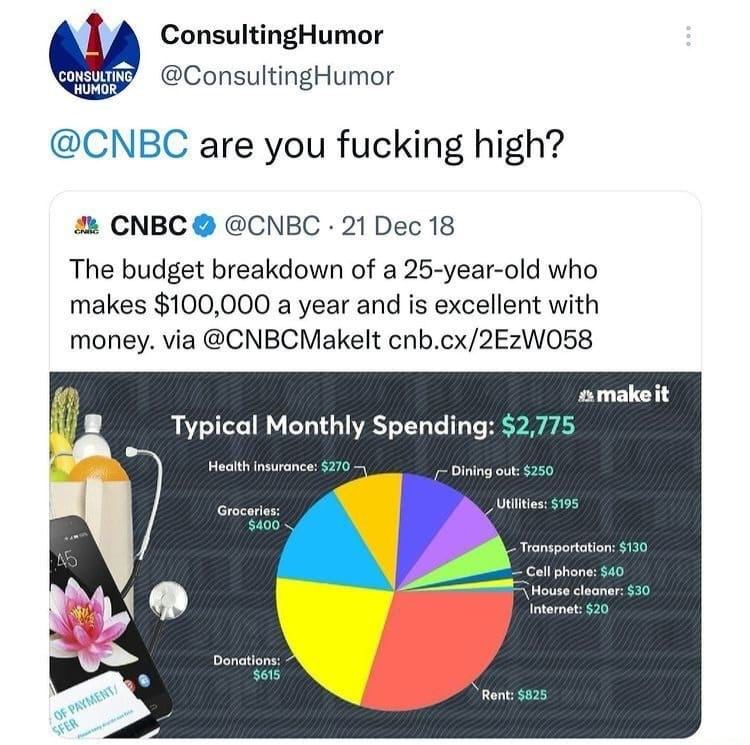Click the blue verified badge next to CNBC
Screen dimensions: 750x745
(204, 226)
